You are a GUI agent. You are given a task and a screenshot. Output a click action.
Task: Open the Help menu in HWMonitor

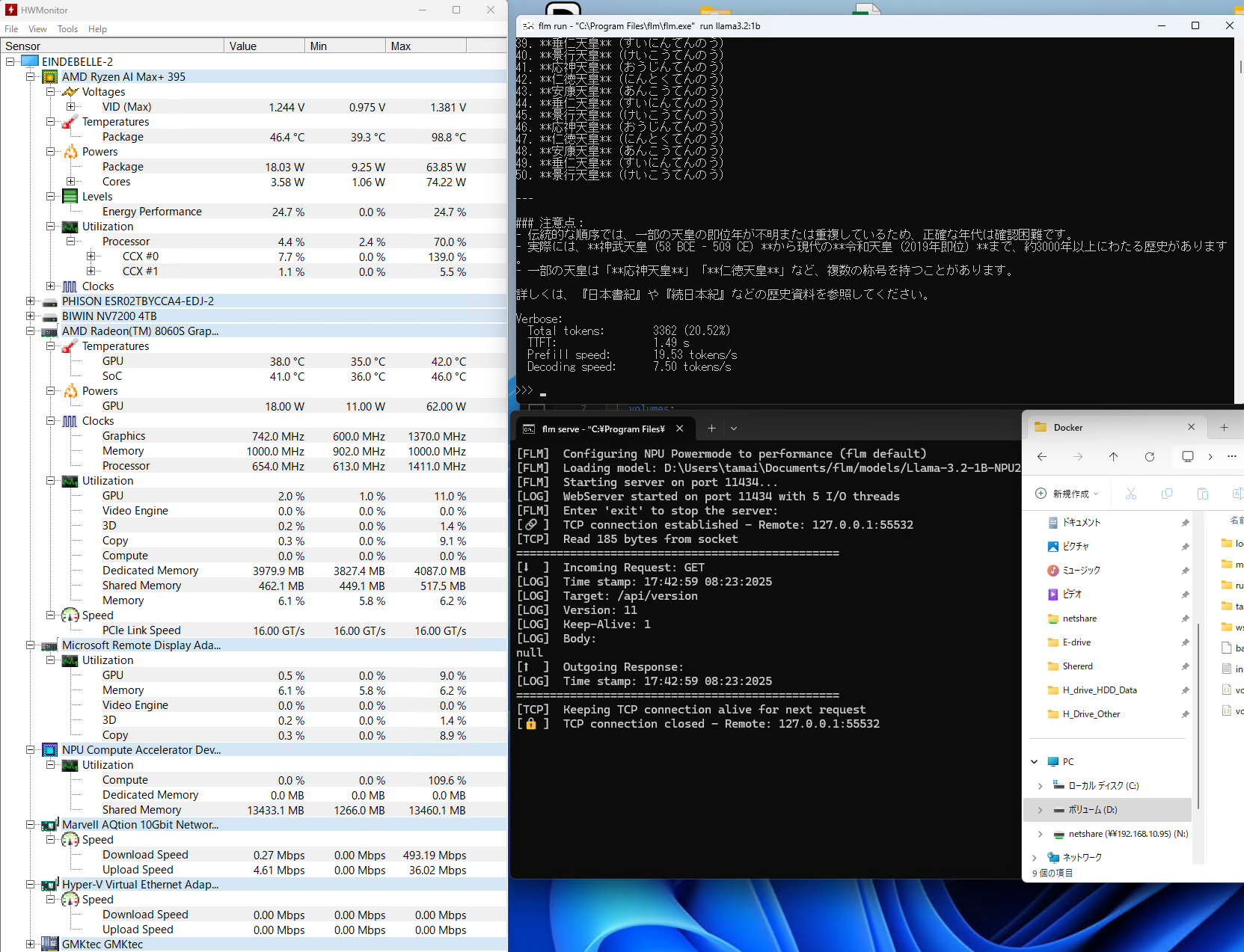97,29
